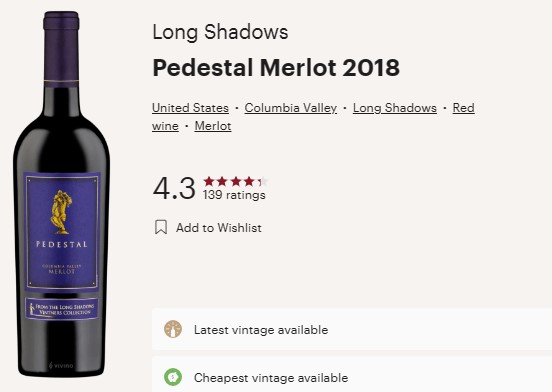Click the Long Shadows Vintners Collection label
This screenshot has width=552, height=392.
tap(62, 309)
